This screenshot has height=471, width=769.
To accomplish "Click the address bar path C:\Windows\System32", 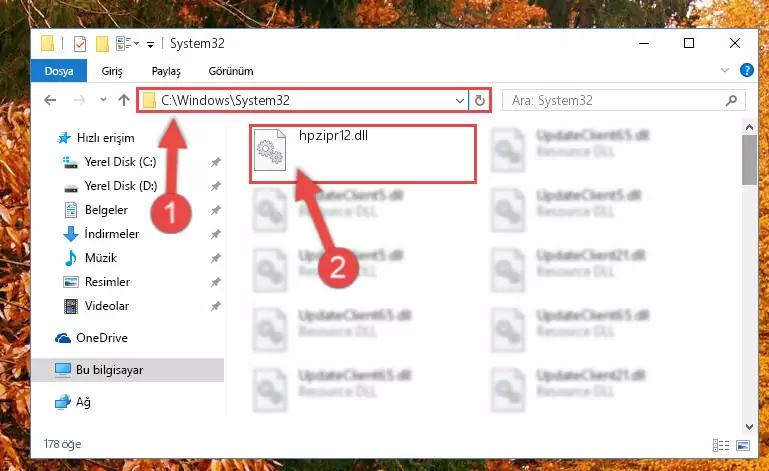I will tap(226, 100).
